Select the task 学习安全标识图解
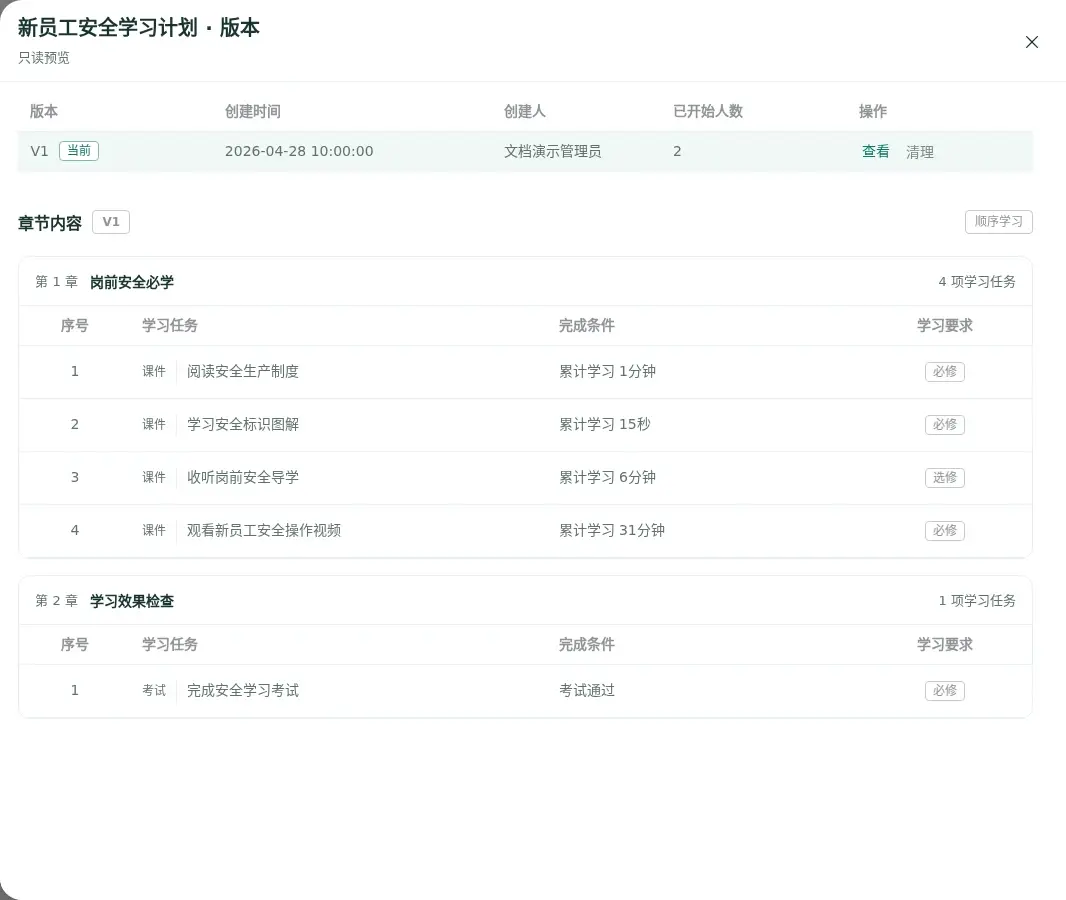 (x=243, y=424)
